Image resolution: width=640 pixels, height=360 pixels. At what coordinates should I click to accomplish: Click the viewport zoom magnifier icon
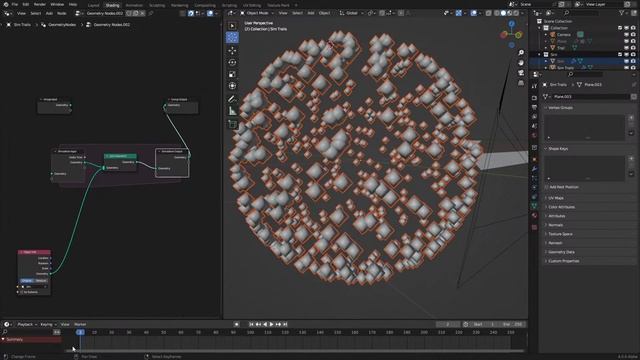(521, 53)
